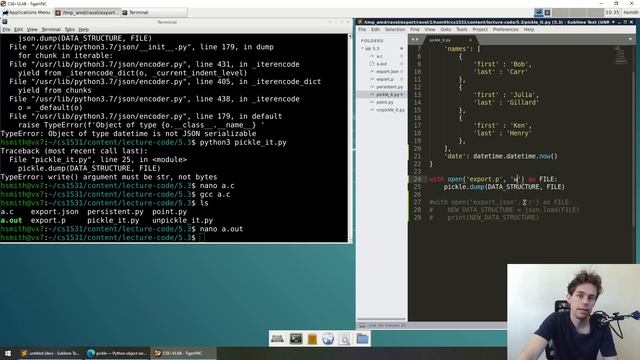640x360 pixels.
Task: Open export.p in the Sublime sidebar
Action: click(x=385, y=79)
